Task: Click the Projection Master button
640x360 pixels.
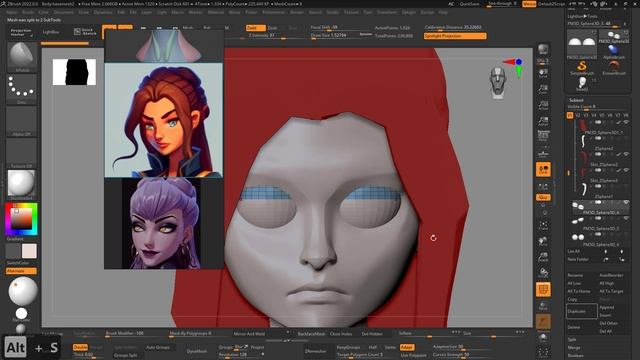Action: (x=21, y=32)
